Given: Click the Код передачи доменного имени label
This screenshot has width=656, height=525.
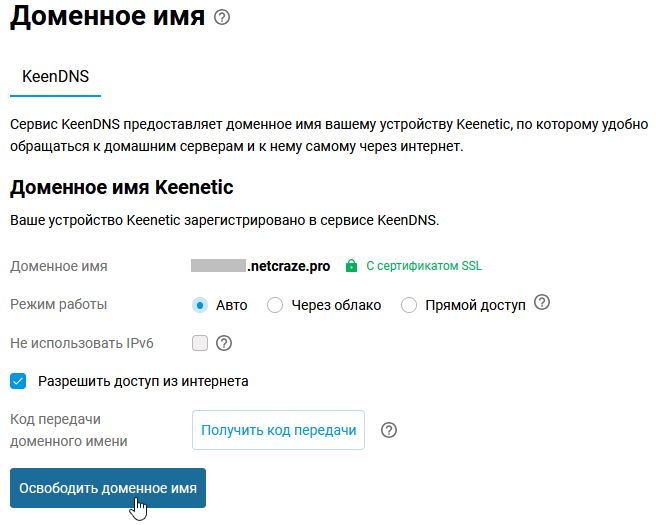Looking at the screenshot, I should tap(68, 430).
